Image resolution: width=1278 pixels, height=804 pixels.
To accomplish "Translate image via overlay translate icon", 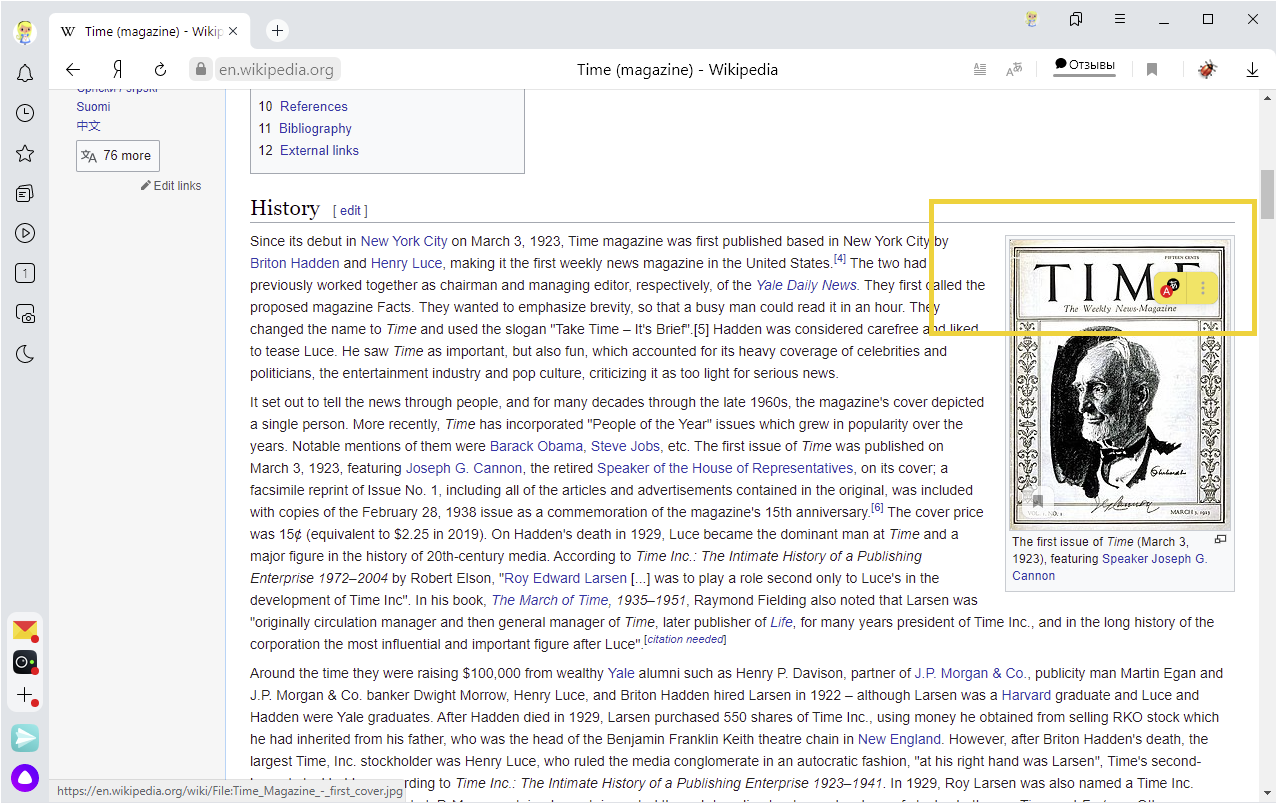I will tap(1170, 289).
